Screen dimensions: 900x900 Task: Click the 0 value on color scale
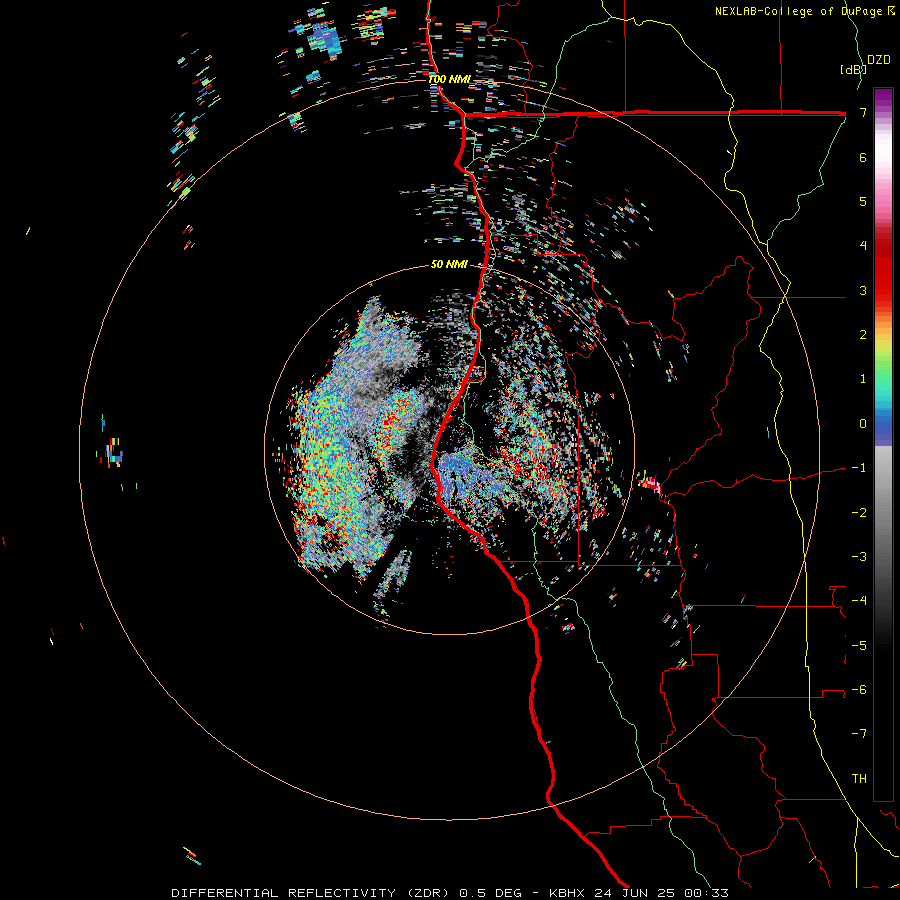[863, 424]
